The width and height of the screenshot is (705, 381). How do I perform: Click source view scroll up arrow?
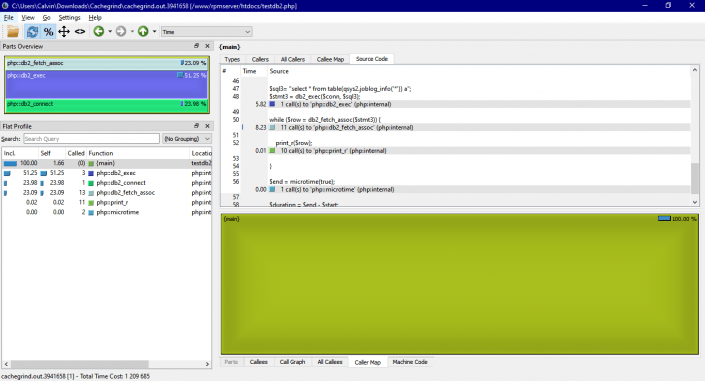click(695, 70)
